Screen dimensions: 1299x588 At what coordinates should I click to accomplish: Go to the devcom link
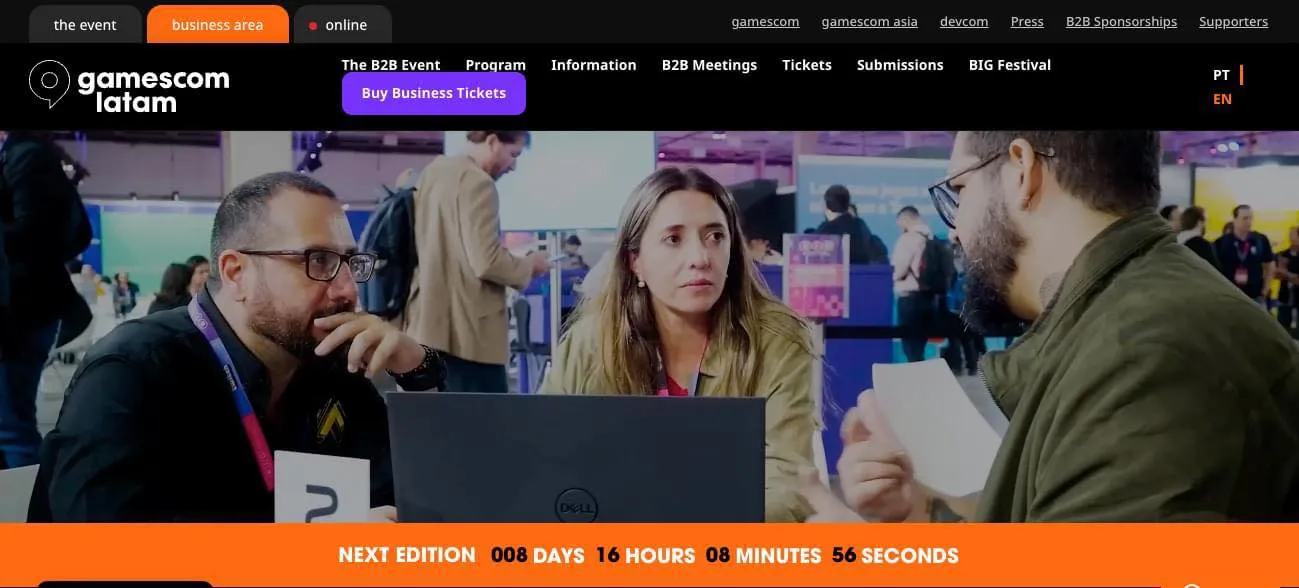click(x=964, y=22)
